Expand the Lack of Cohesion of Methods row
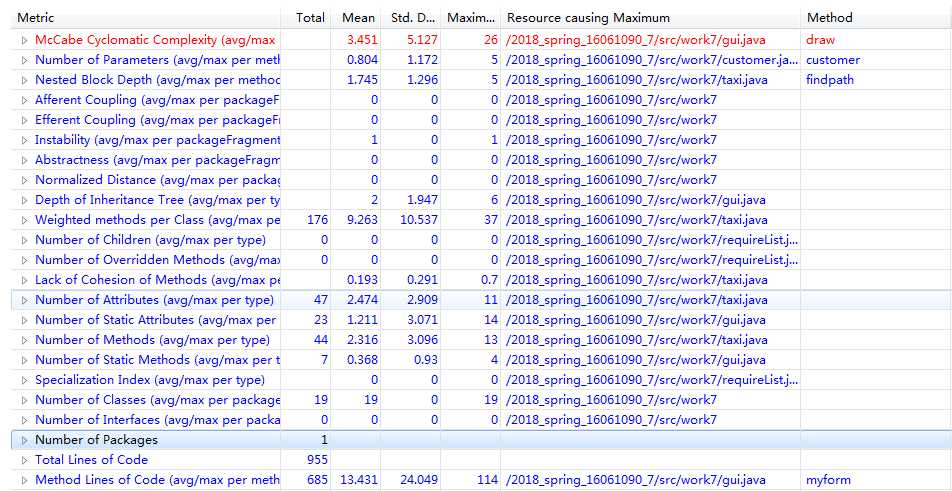The image size is (952, 491). point(24,280)
